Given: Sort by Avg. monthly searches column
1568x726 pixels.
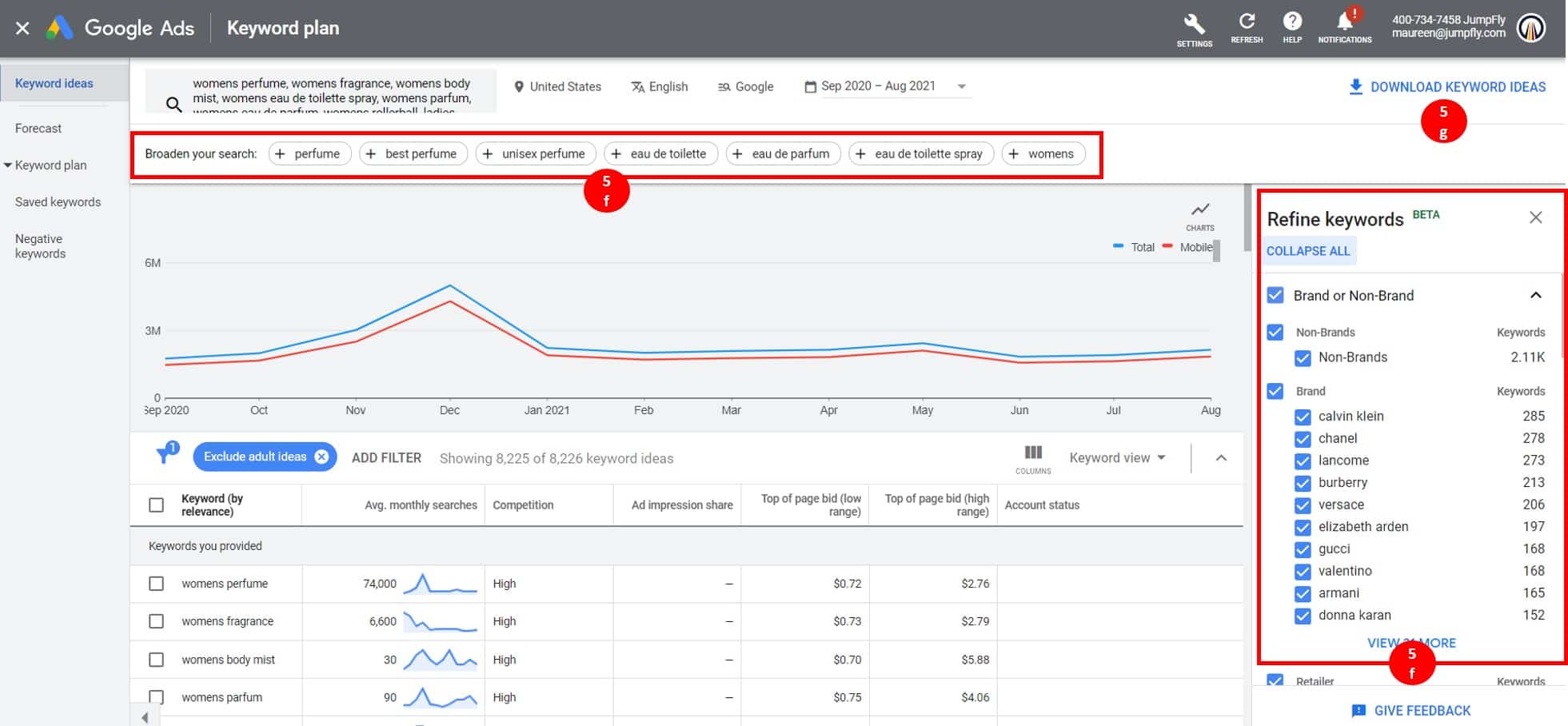Looking at the screenshot, I should (421, 505).
